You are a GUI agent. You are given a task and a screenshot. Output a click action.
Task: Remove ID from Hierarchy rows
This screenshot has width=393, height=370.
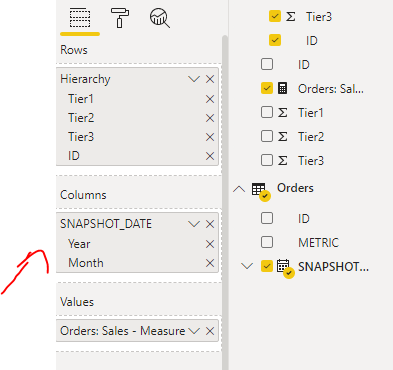click(x=210, y=156)
